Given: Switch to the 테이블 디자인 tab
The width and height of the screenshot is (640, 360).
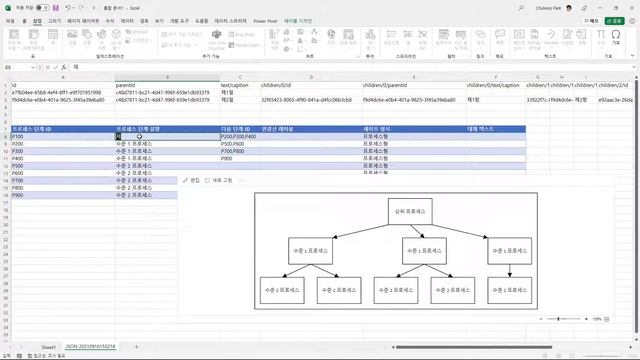Looking at the screenshot, I should (298, 21).
